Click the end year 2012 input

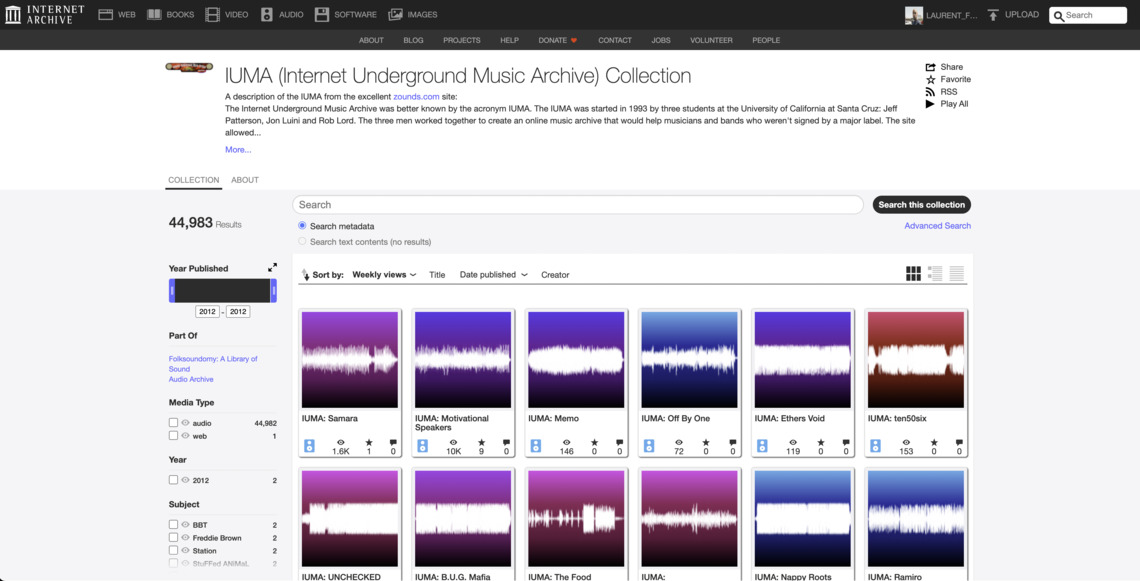pos(238,312)
